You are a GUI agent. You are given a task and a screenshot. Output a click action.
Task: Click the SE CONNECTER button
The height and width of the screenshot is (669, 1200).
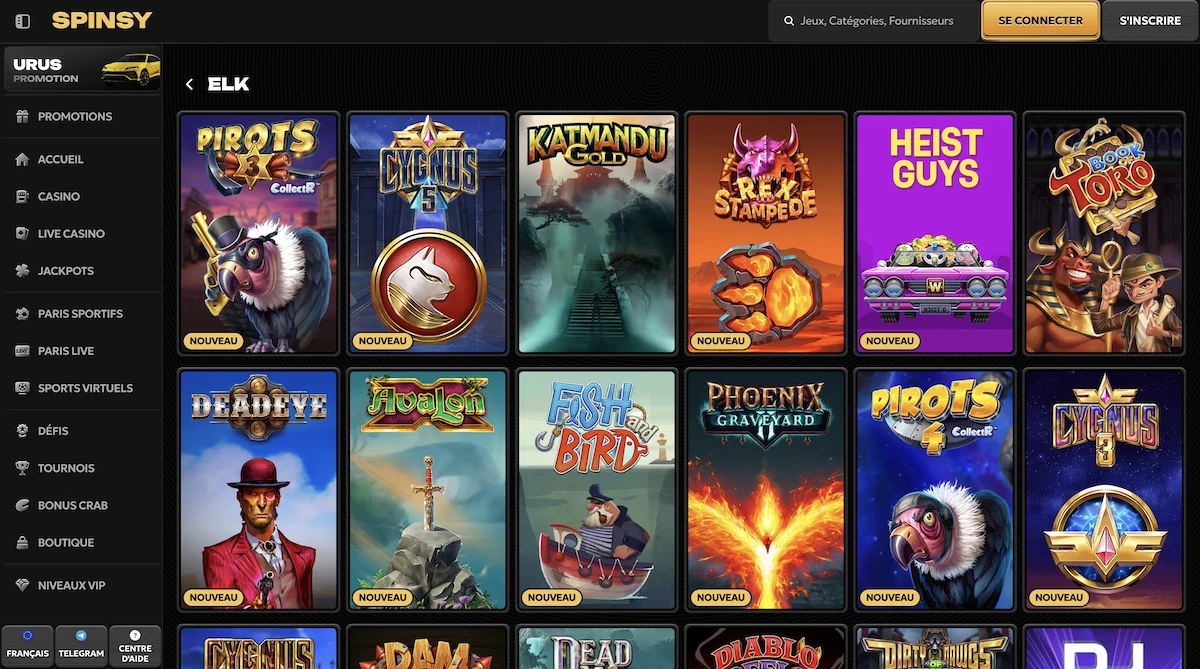click(x=1040, y=20)
